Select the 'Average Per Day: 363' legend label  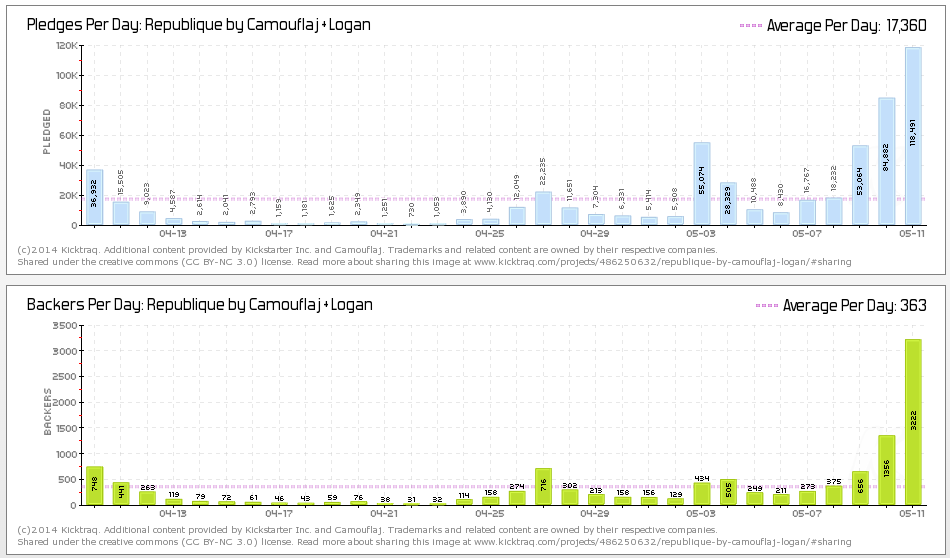tap(854, 305)
